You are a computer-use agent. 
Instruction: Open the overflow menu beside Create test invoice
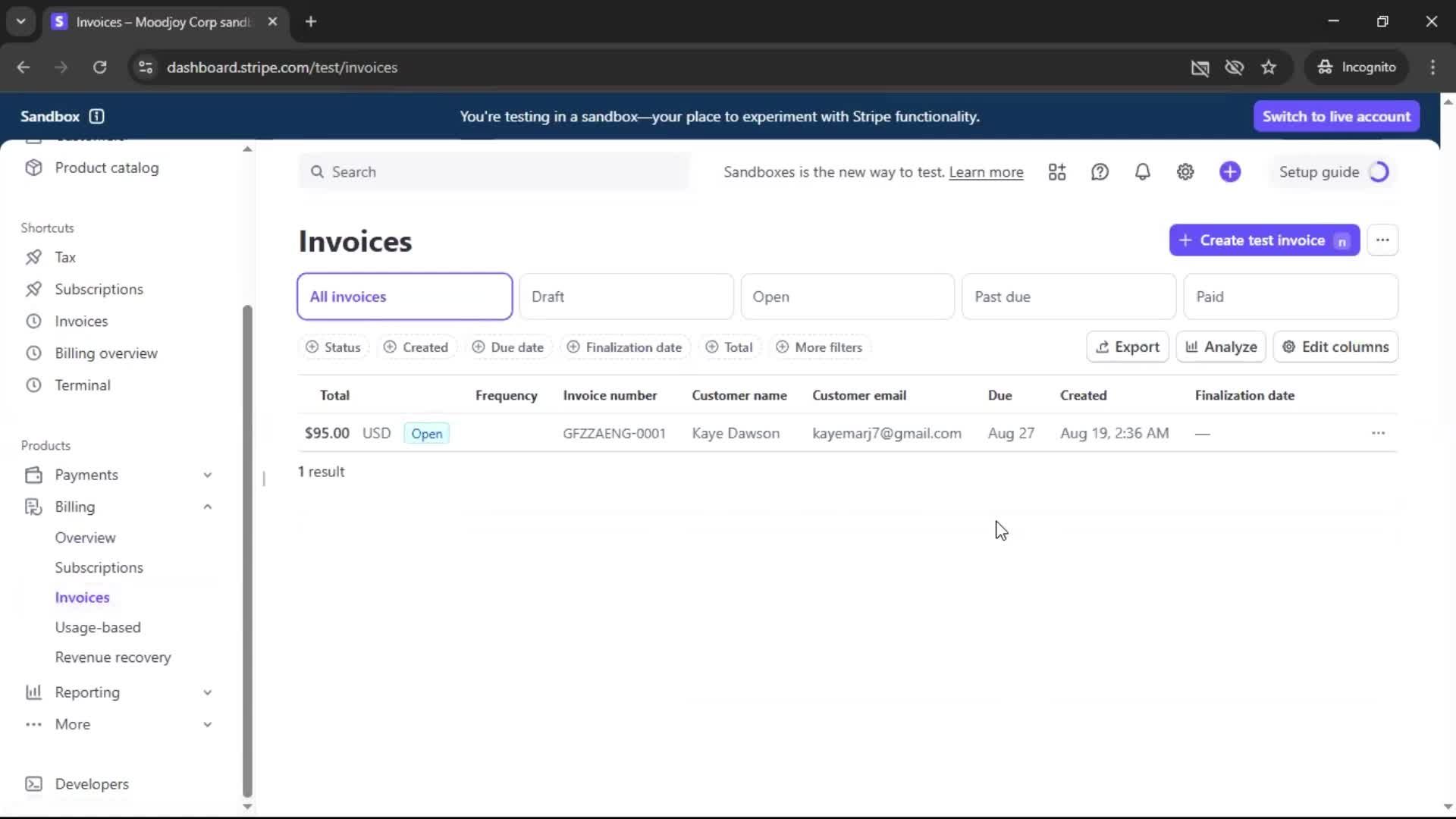point(1382,240)
